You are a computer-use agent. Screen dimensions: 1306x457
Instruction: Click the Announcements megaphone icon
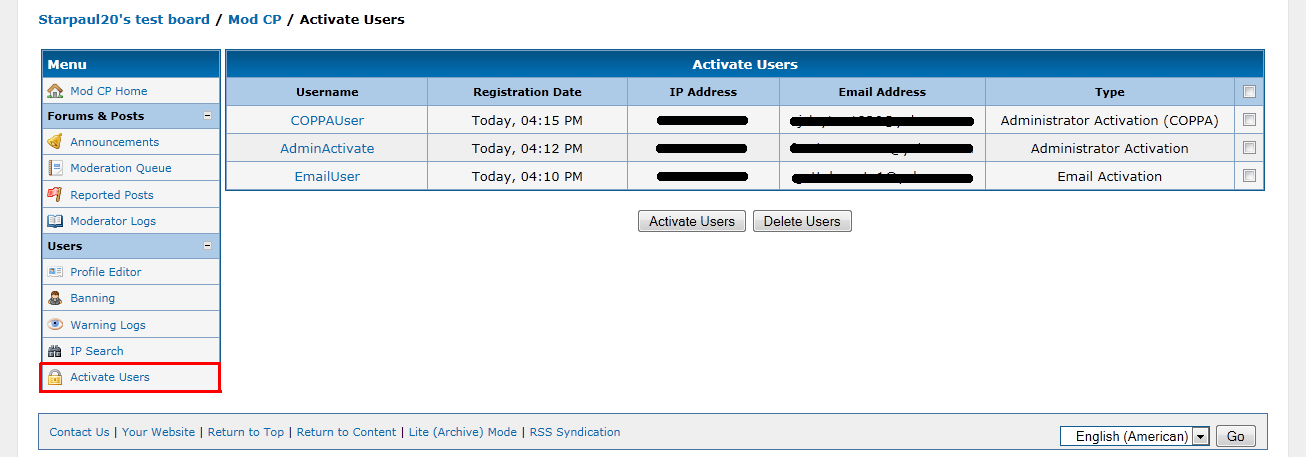(55, 142)
